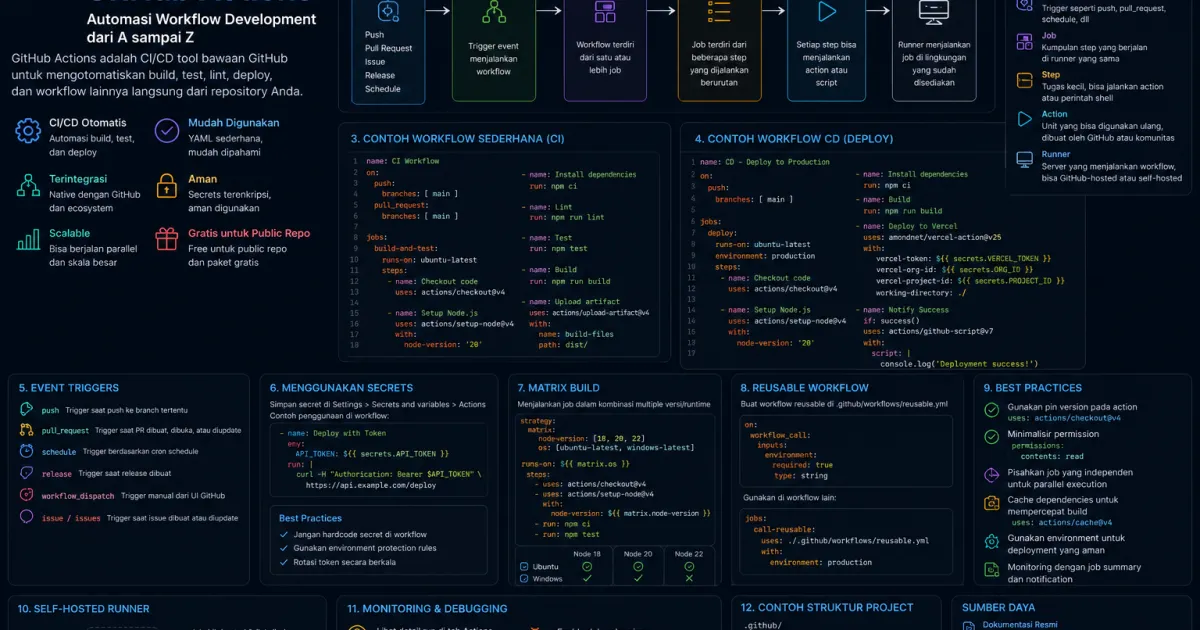Open the 3. CONTOH WORKFLOW SEDERHANA (CI) heading
This screenshot has height=630, width=1200.
pos(457,139)
